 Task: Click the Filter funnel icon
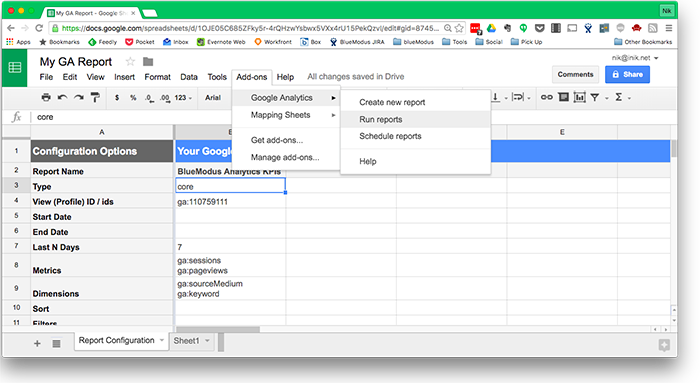(595, 97)
